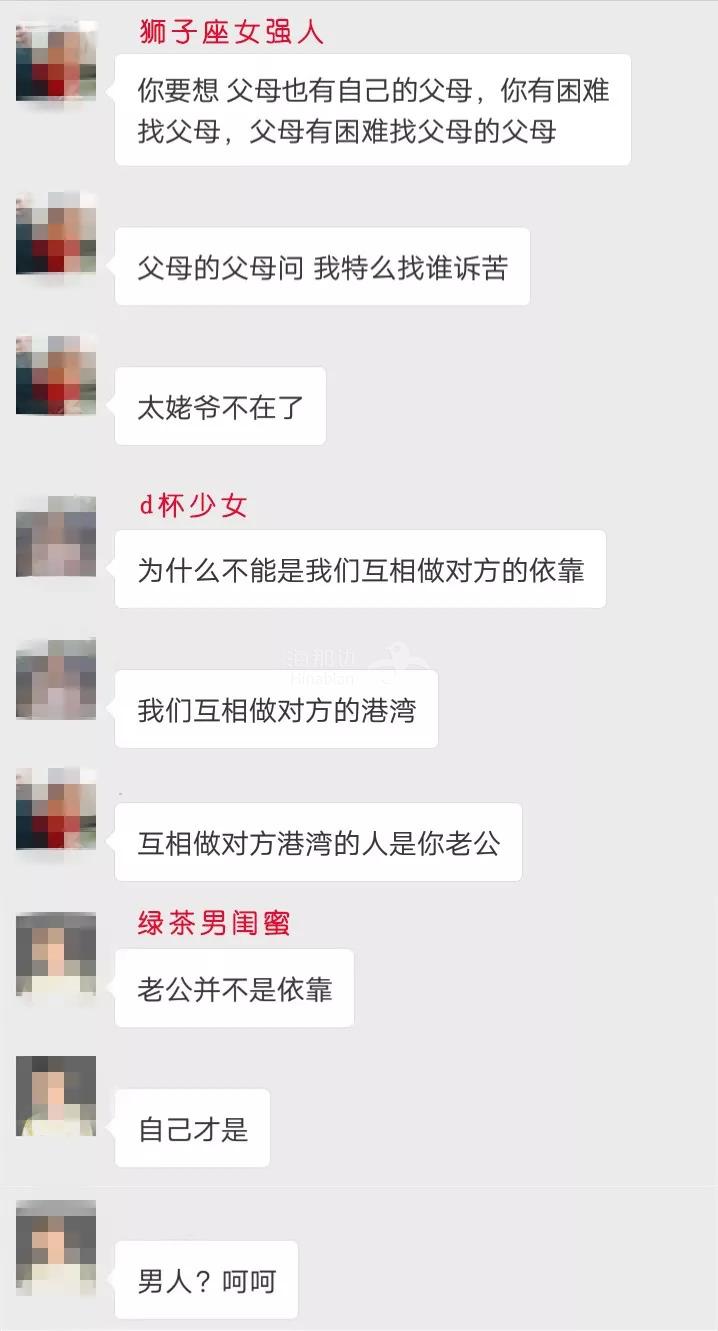Image resolution: width=718 pixels, height=1331 pixels.
Task: Tap d杯少女's avatar by 为什么不能是 message
Action: click(56, 537)
